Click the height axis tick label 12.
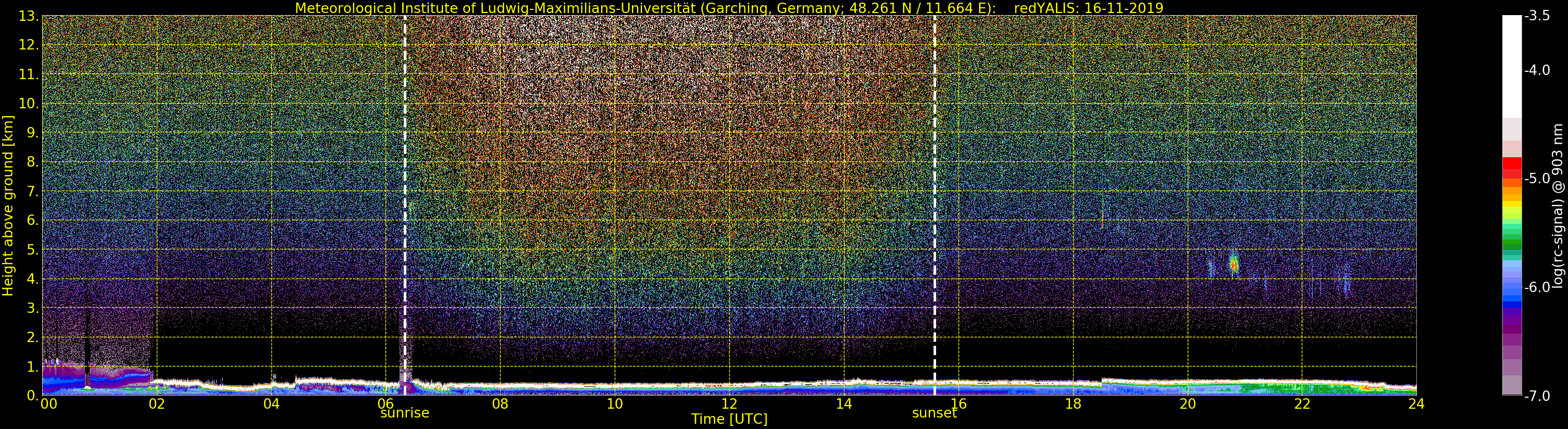 click(29, 45)
